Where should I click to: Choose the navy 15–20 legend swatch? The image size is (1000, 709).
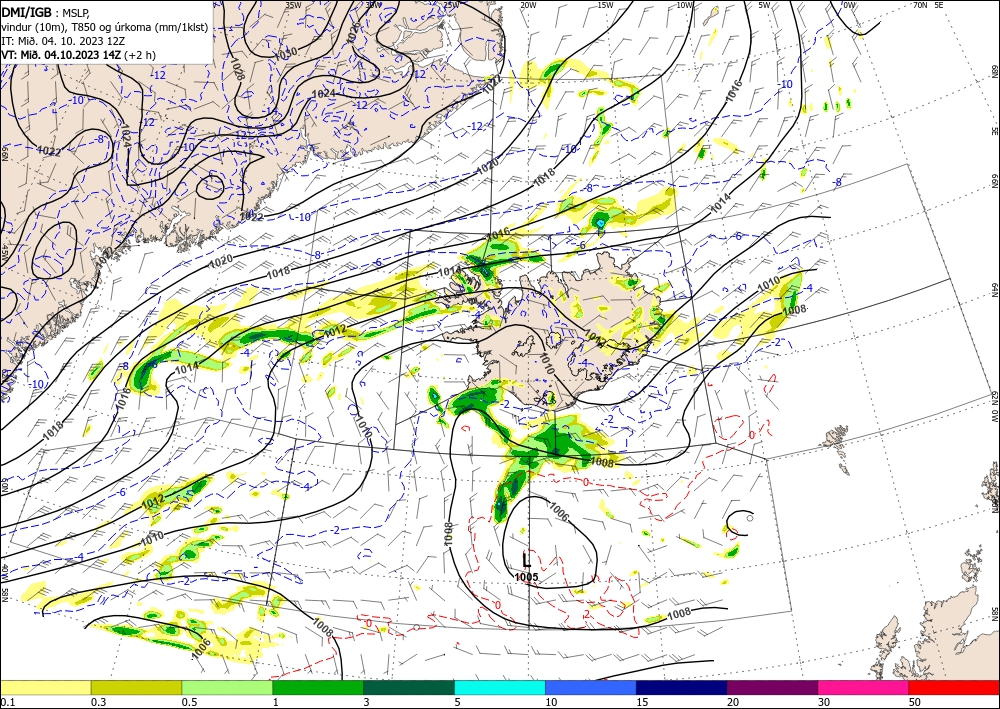coord(682,687)
